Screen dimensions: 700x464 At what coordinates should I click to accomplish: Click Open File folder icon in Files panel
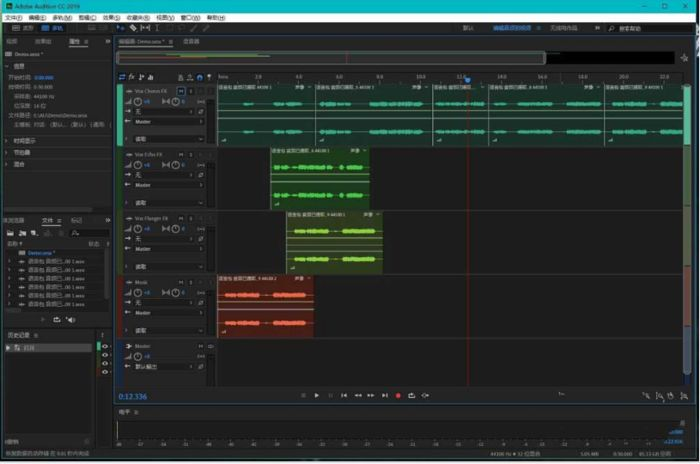click(x=10, y=233)
